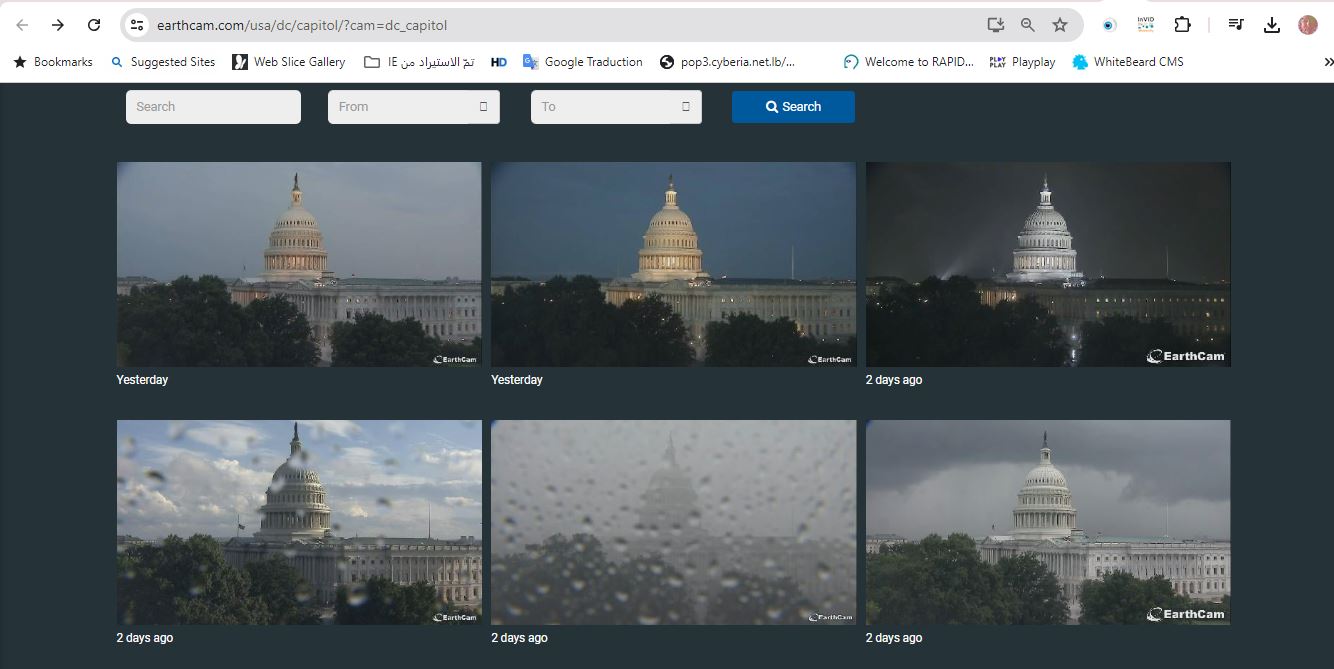Expand the hidden bookmarks overflow chevron
Image resolution: width=1334 pixels, height=669 pixels.
click(x=1326, y=62)
